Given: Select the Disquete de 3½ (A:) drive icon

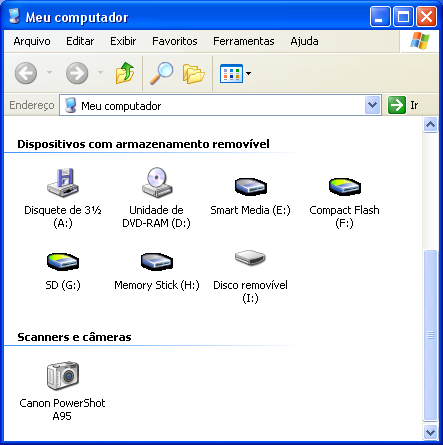Looking at the screenshot, I should [x=63, y=183].
